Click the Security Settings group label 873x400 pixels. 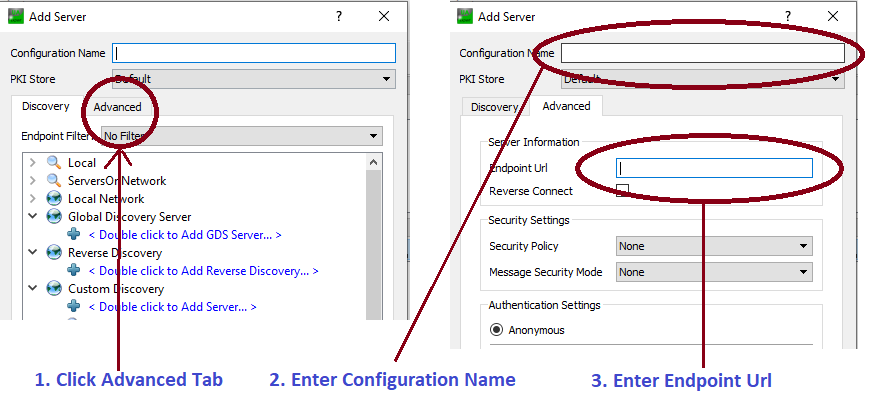[529, 219]
